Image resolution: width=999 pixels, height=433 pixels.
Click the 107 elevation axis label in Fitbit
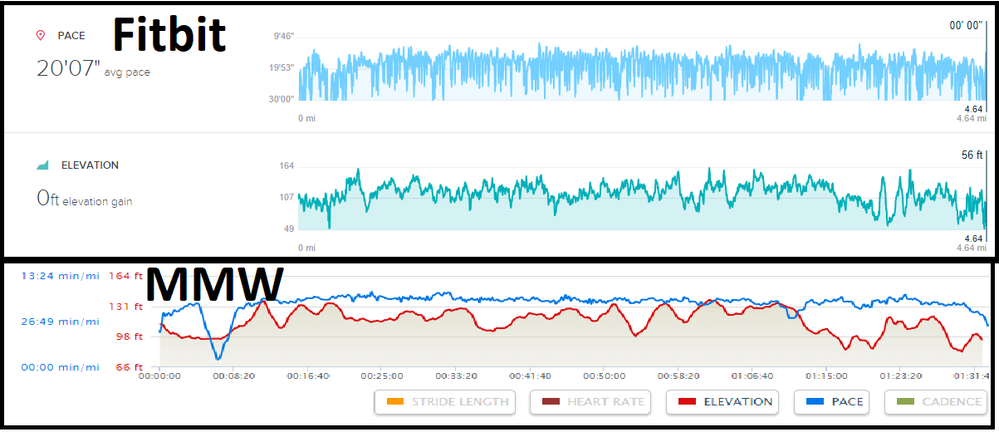[x=287, y=197]
